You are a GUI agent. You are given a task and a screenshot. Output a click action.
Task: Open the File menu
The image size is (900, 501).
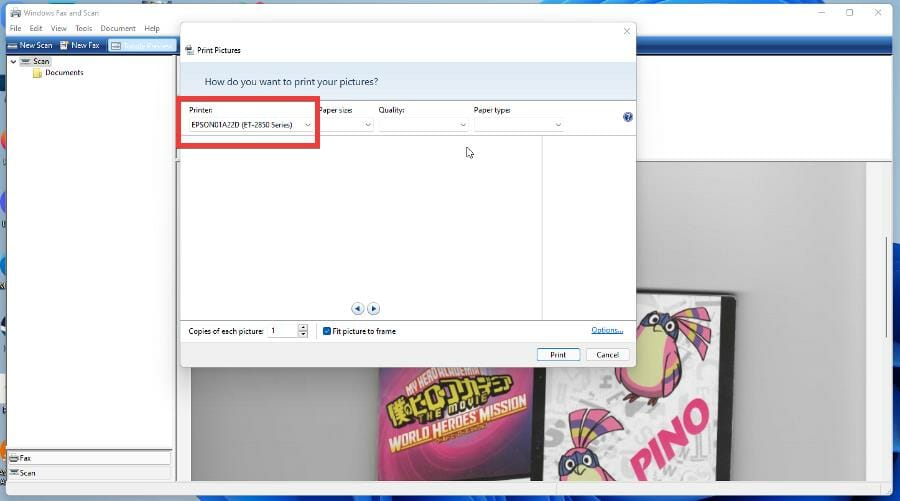15,28
